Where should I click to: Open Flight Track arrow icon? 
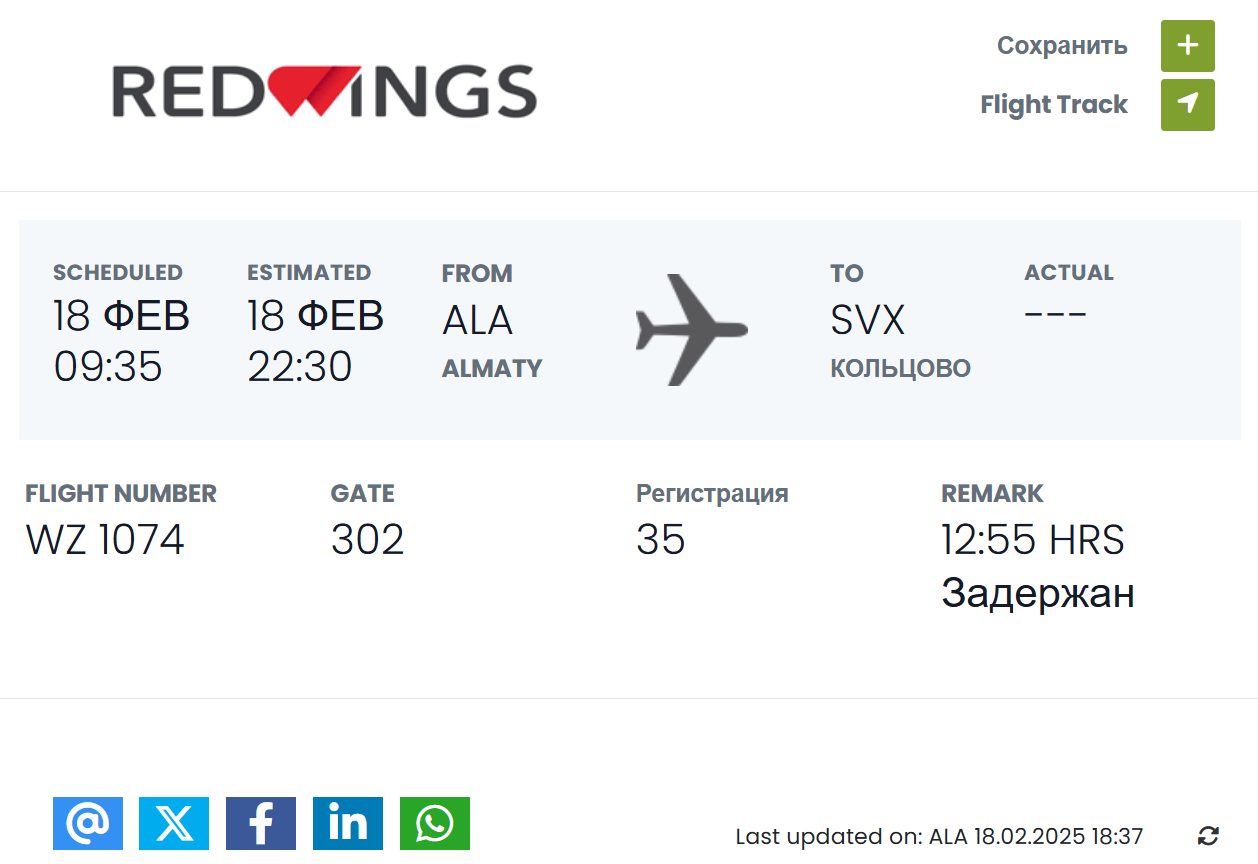1187,104
